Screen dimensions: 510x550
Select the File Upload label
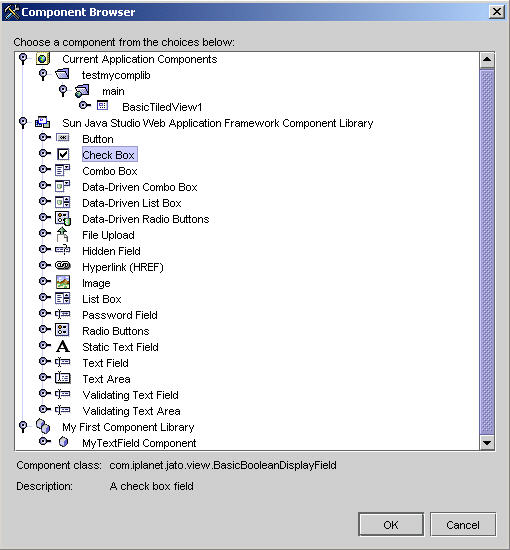[108, 235]
